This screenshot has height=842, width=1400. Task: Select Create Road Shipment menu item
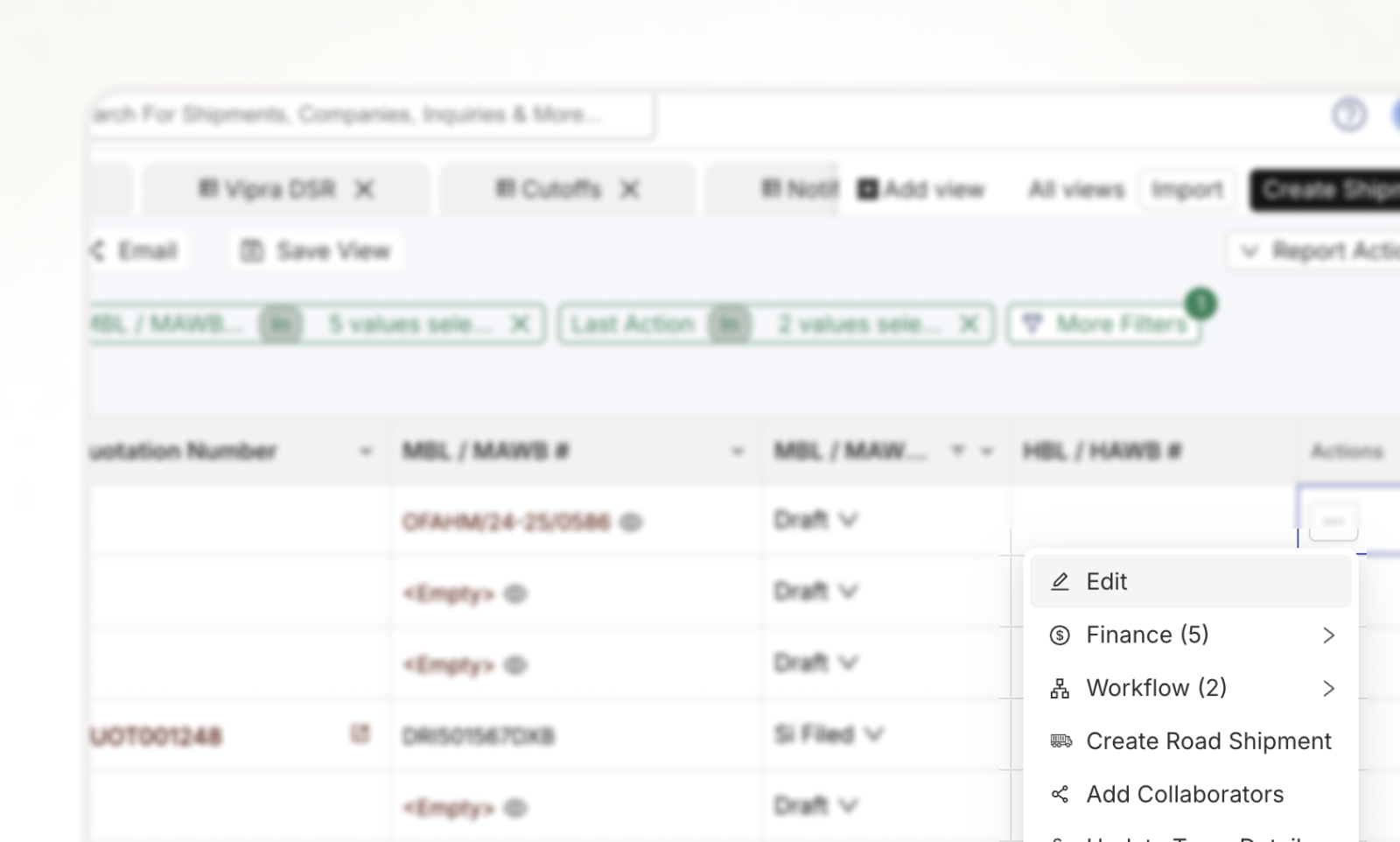click(x=1190, y=741)
